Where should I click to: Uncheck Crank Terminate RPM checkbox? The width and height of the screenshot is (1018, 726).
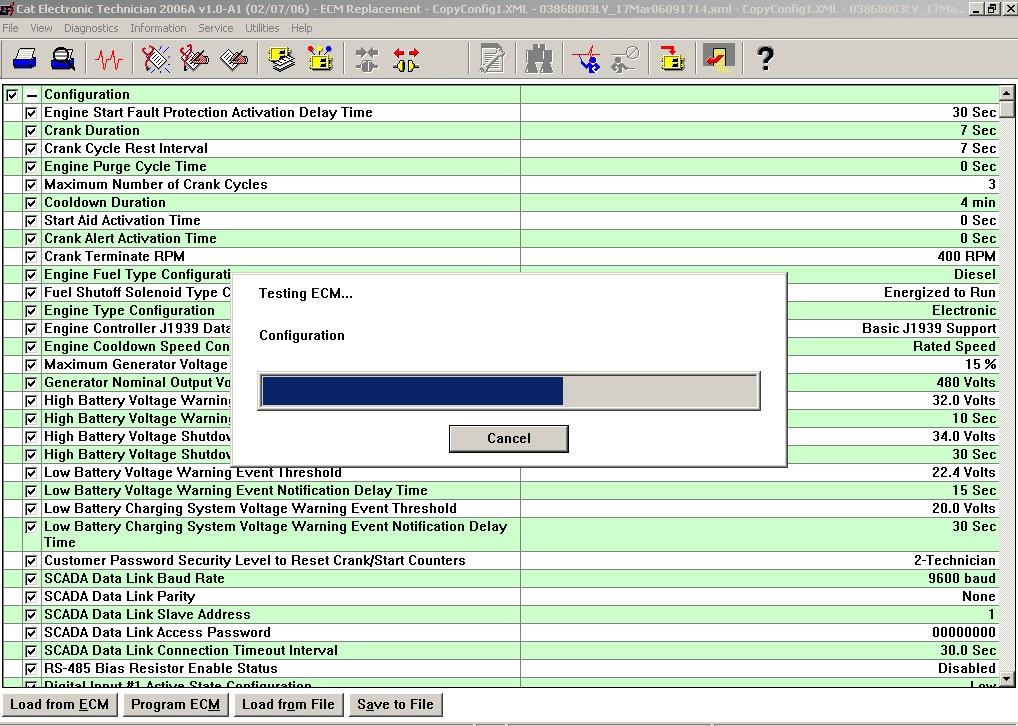[31, 257]
